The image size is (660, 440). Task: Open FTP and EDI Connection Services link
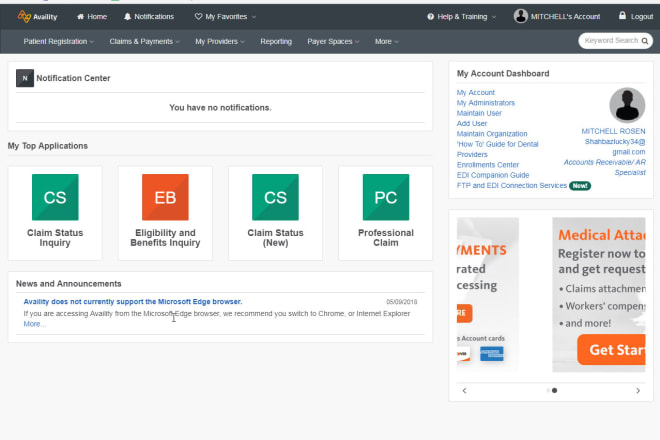tap(512, 185)
